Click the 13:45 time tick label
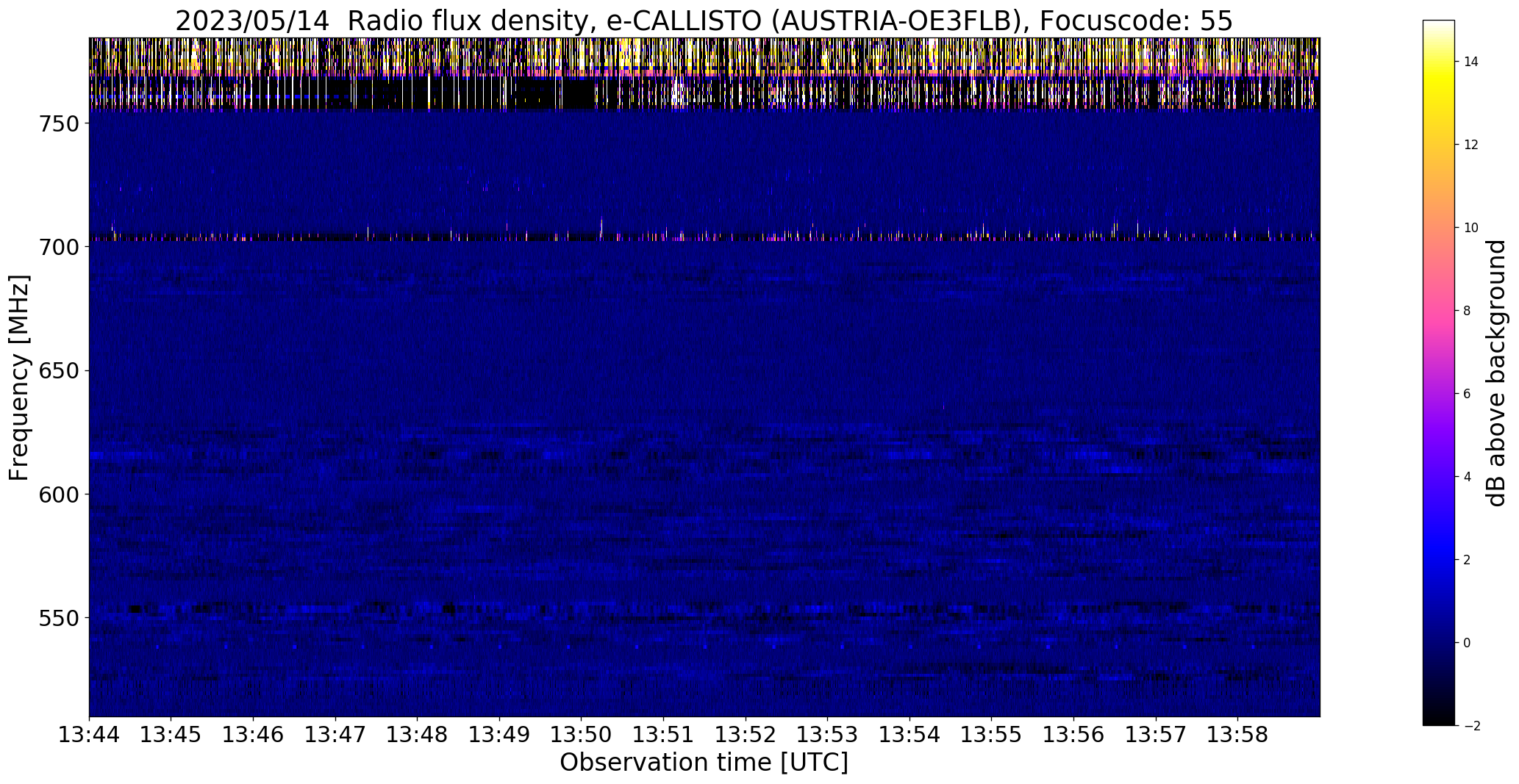The image size is (1519, 784). point(171,735)
